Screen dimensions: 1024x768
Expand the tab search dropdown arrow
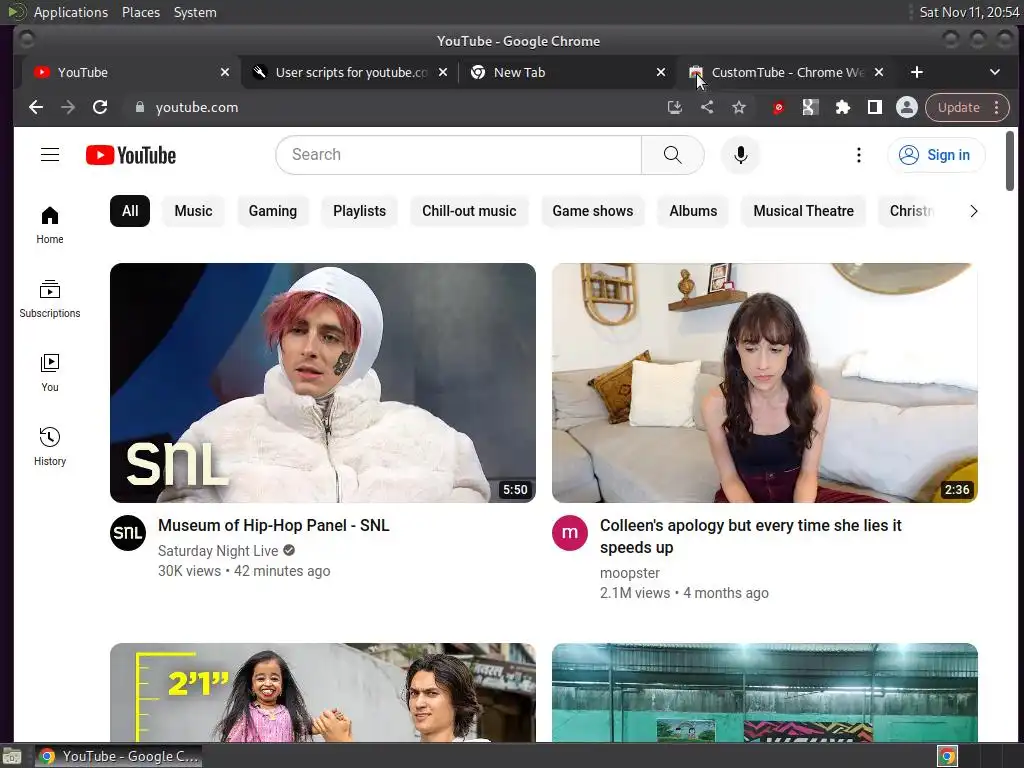click(x=995, y=72)
